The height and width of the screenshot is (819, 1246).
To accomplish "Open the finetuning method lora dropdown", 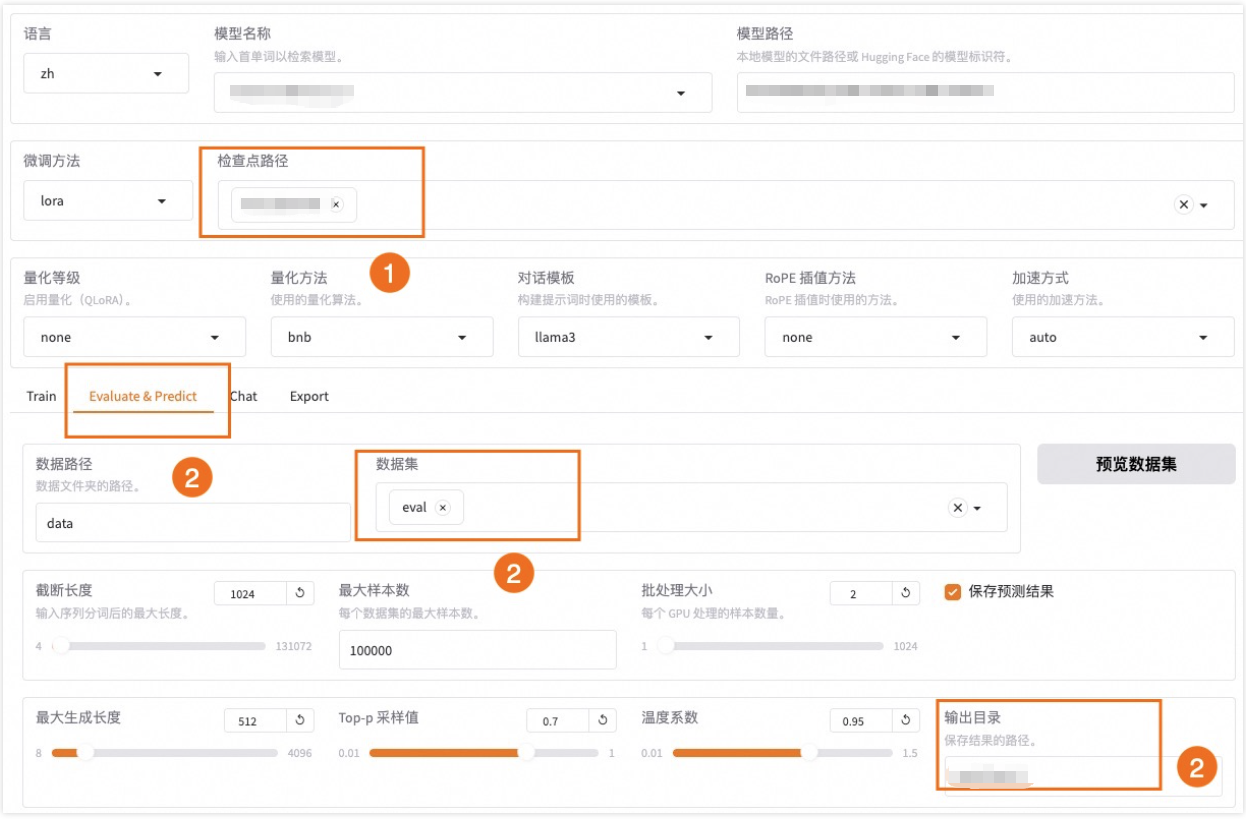I will [x=108, y=201].
